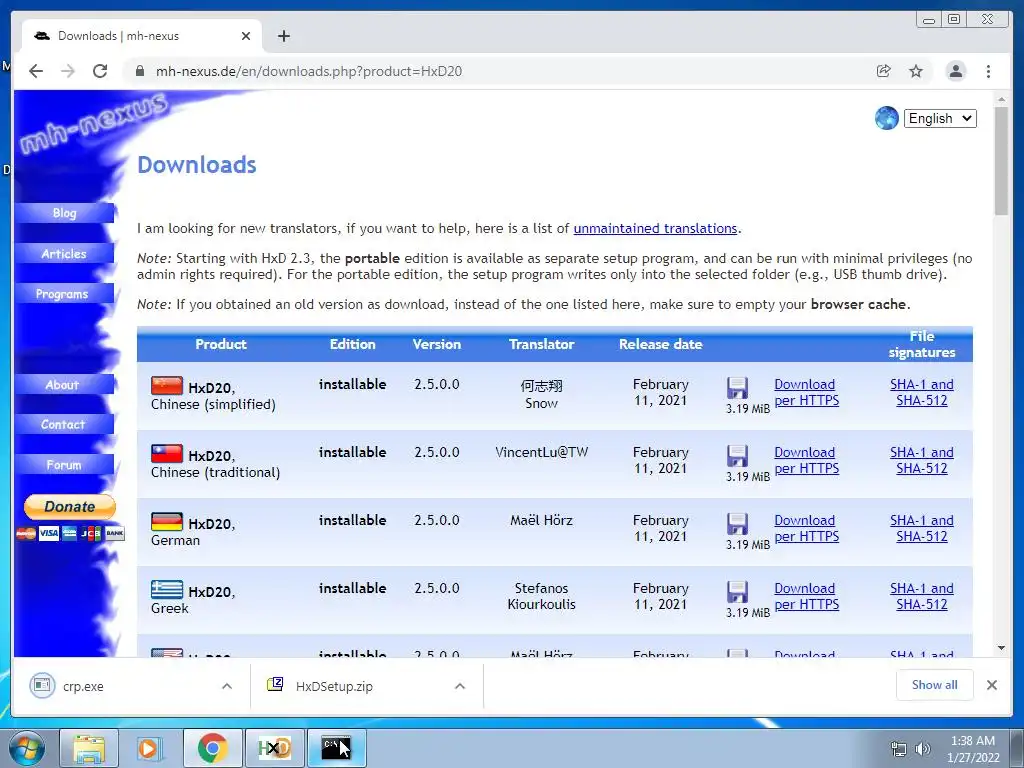The image size is (1024, 768).
Task: Click the unmaintained translations link
Action: click(x=655, y=229)
